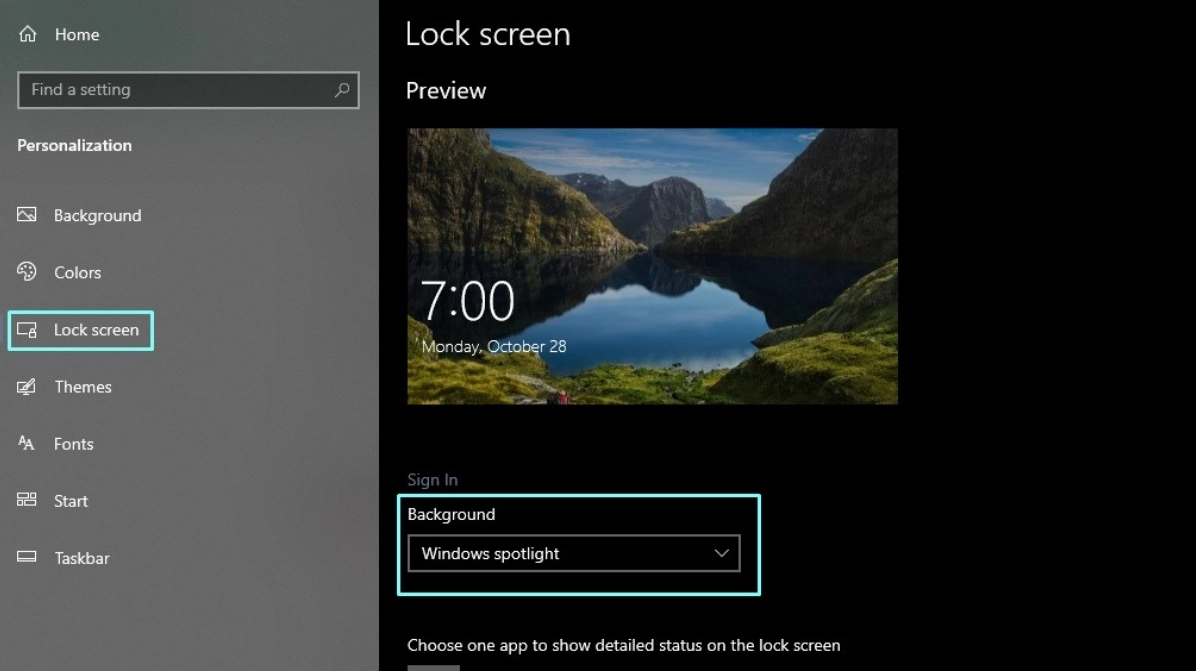Click the Themes brush icon

coord(24,387)
